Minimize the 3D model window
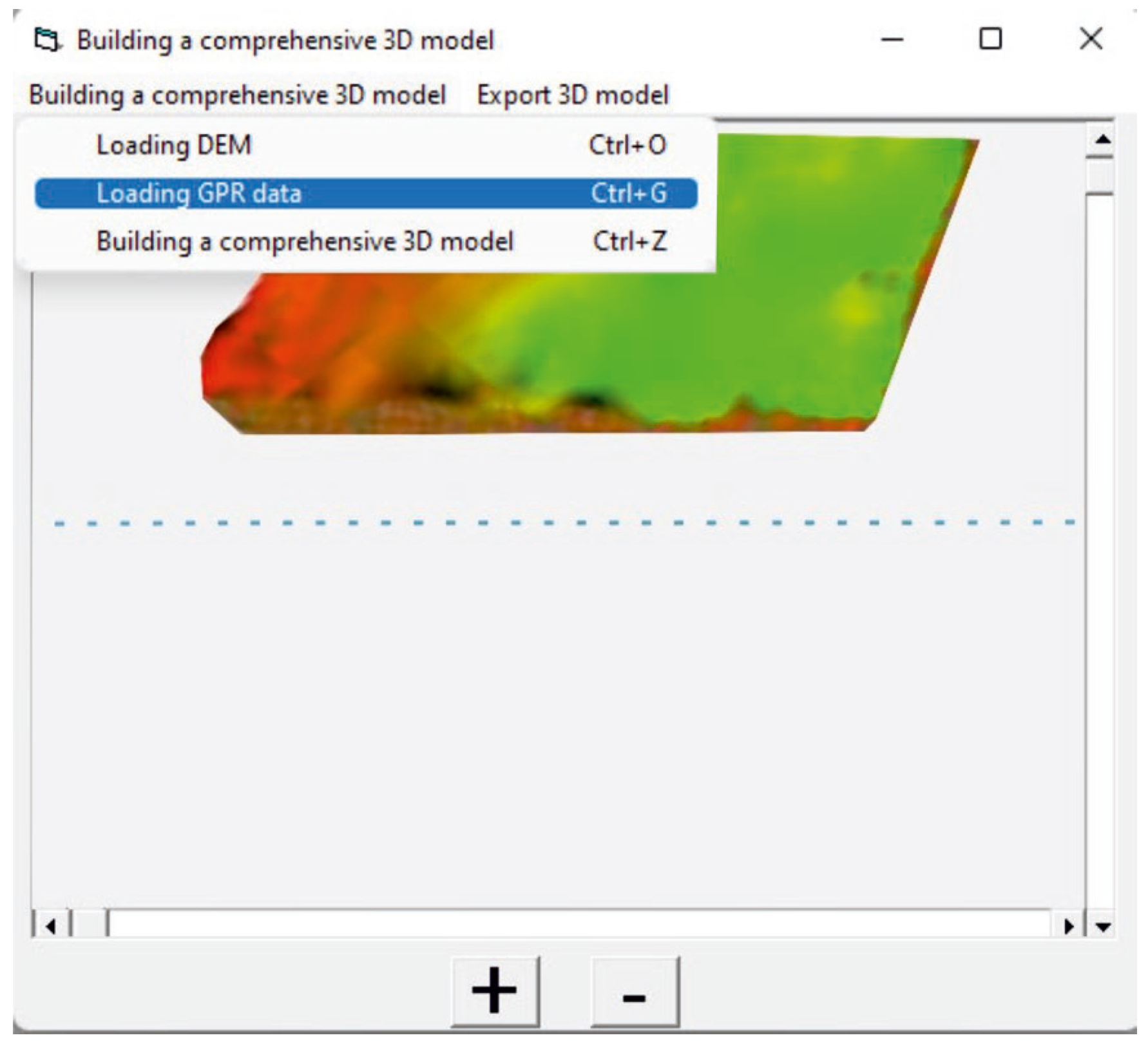 tap(892, 40)
